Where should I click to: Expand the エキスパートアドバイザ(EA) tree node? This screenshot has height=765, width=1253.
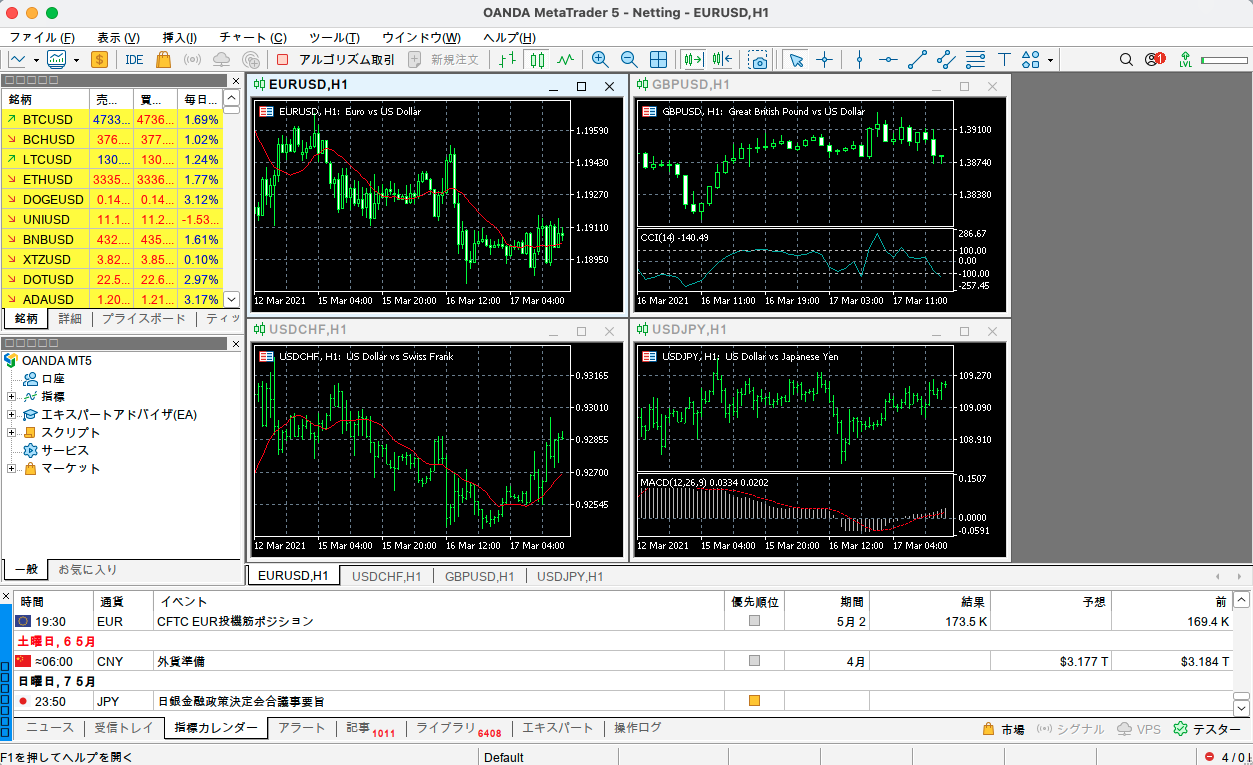pyautogui.click(x=11, y=415)
